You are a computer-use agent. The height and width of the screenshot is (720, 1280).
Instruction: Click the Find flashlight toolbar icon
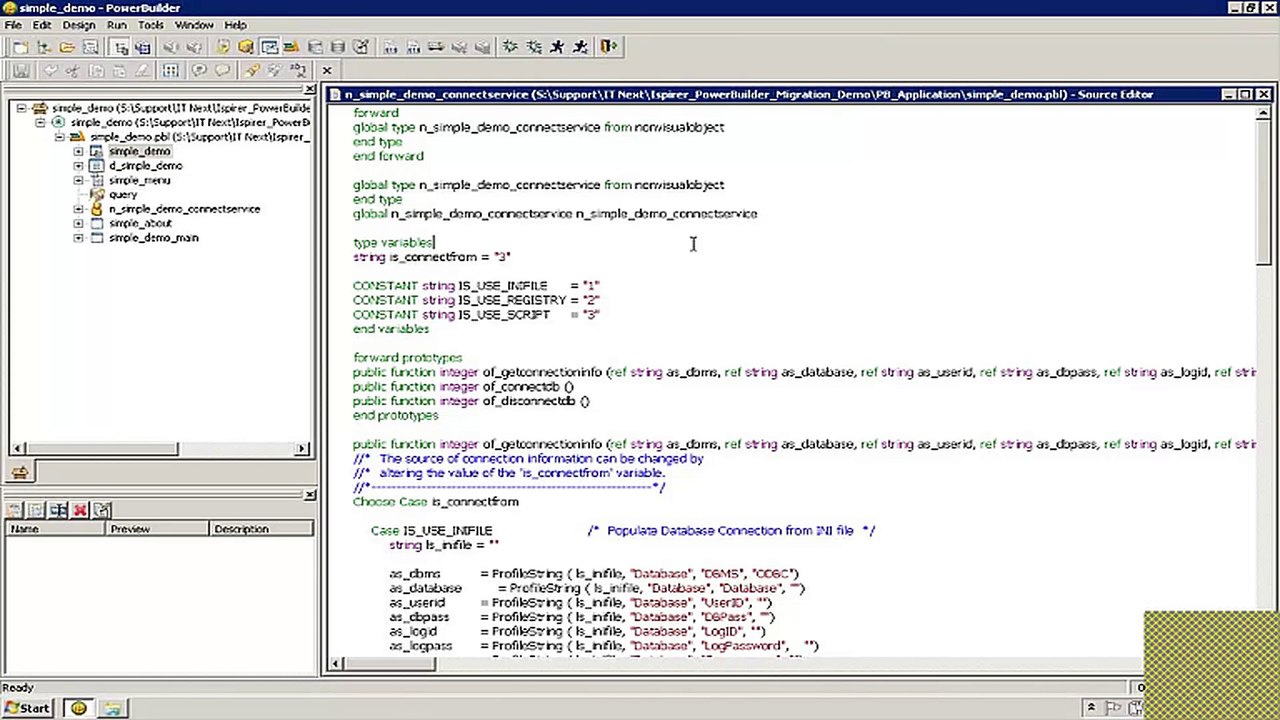pos(252,71)
